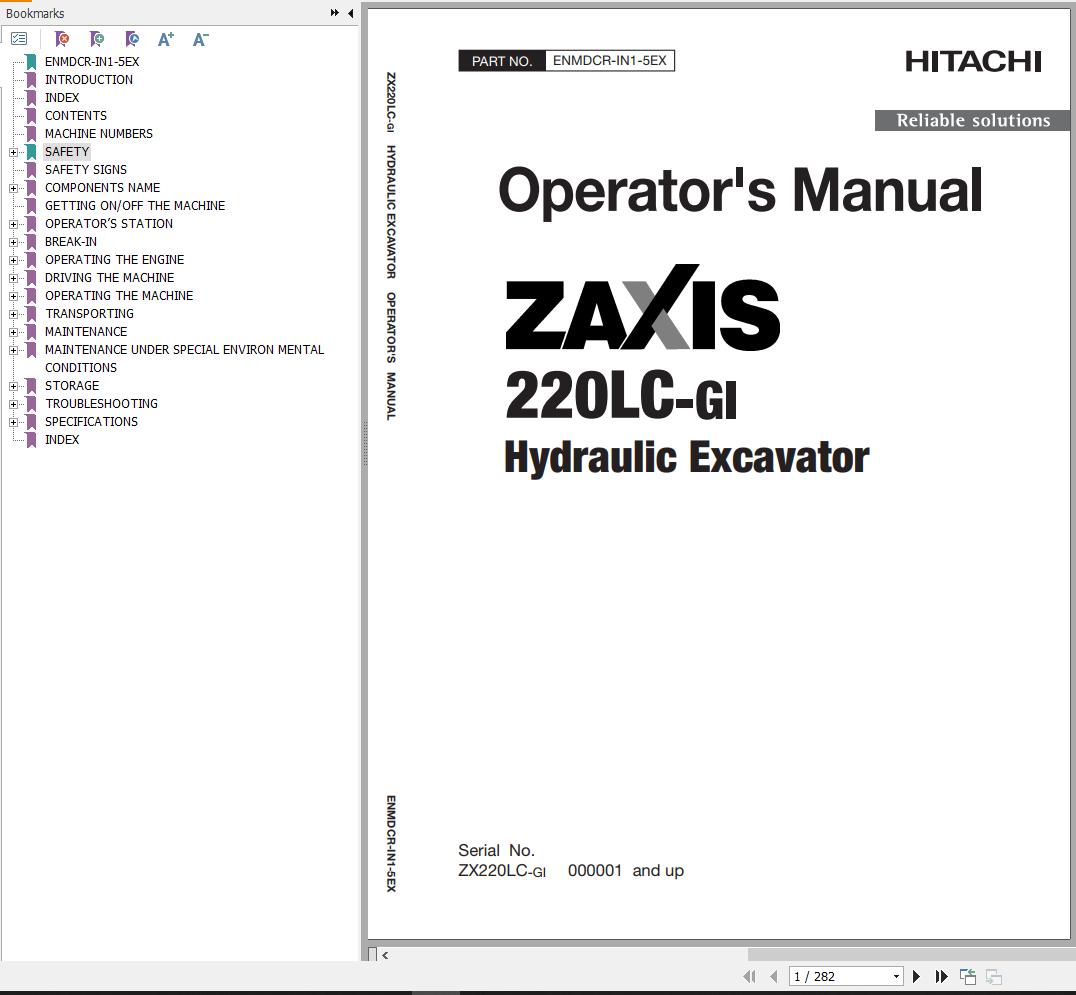The height and width of the screenshot is (995, 1076).
Task: Click the double-arrow panel options icon
Action: pos(334,13)
